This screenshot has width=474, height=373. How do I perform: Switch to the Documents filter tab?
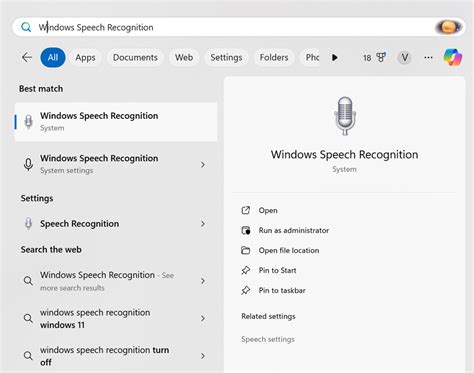pyautogui.click(x=135, y=57)
